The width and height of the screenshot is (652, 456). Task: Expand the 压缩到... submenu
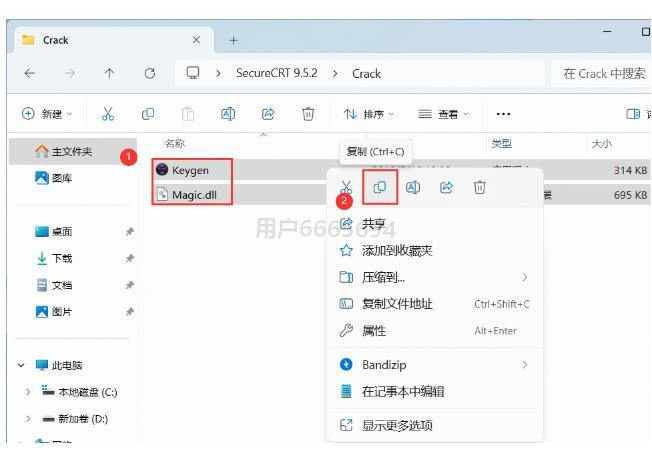(x=525, y=277)
